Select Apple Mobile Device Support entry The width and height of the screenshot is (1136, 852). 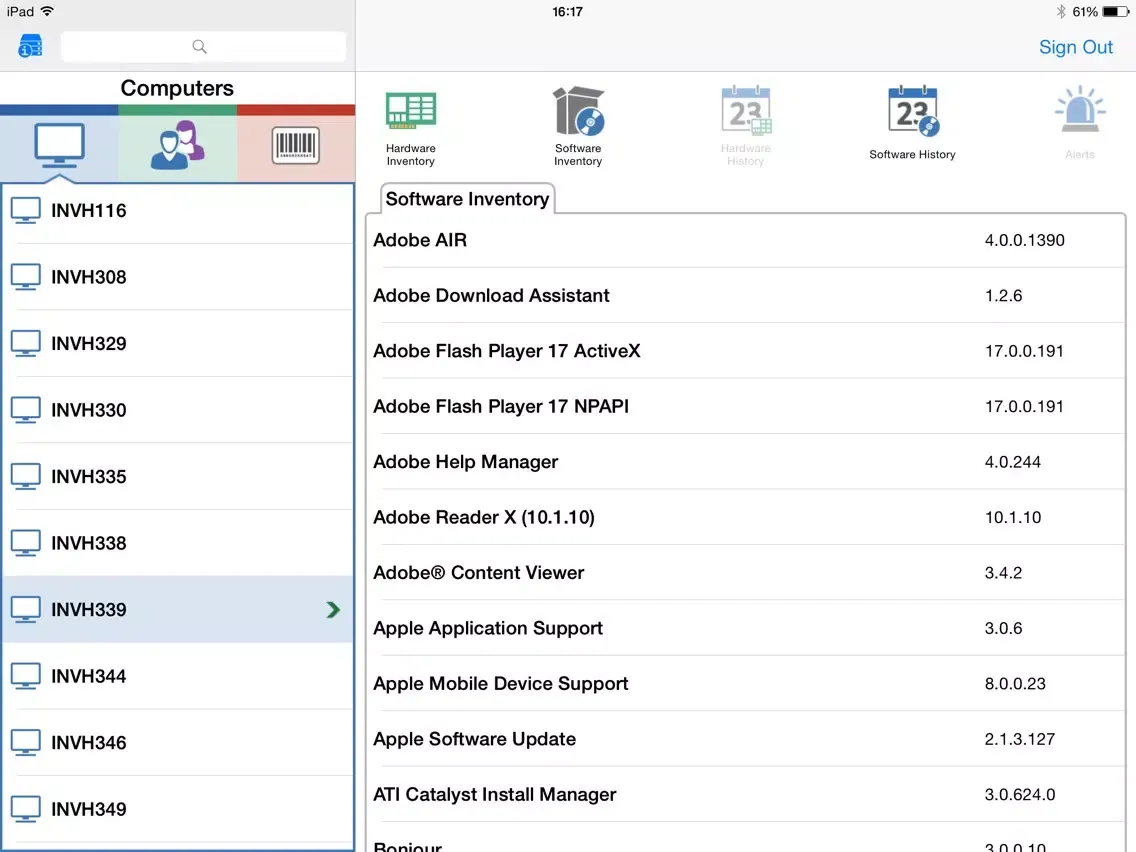(746, 684)
